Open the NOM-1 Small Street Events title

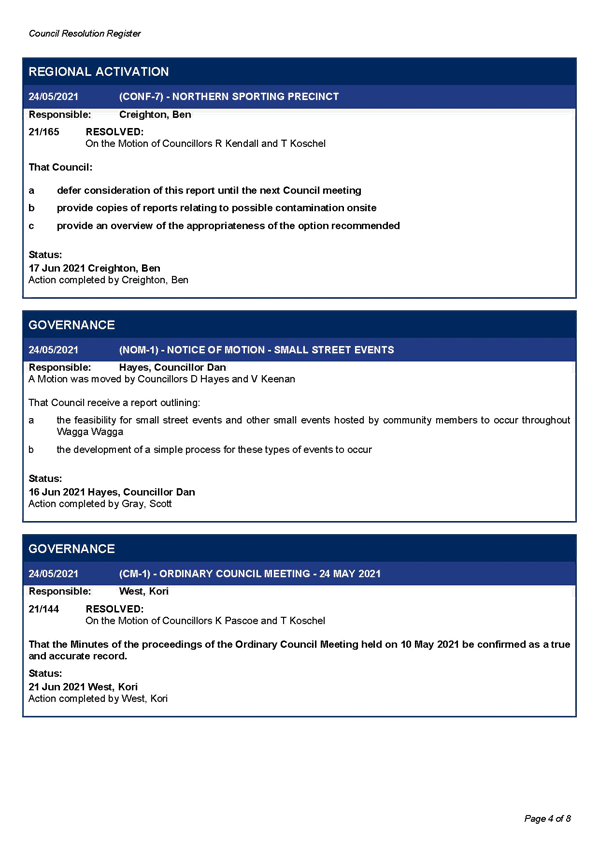click(256, 350)
